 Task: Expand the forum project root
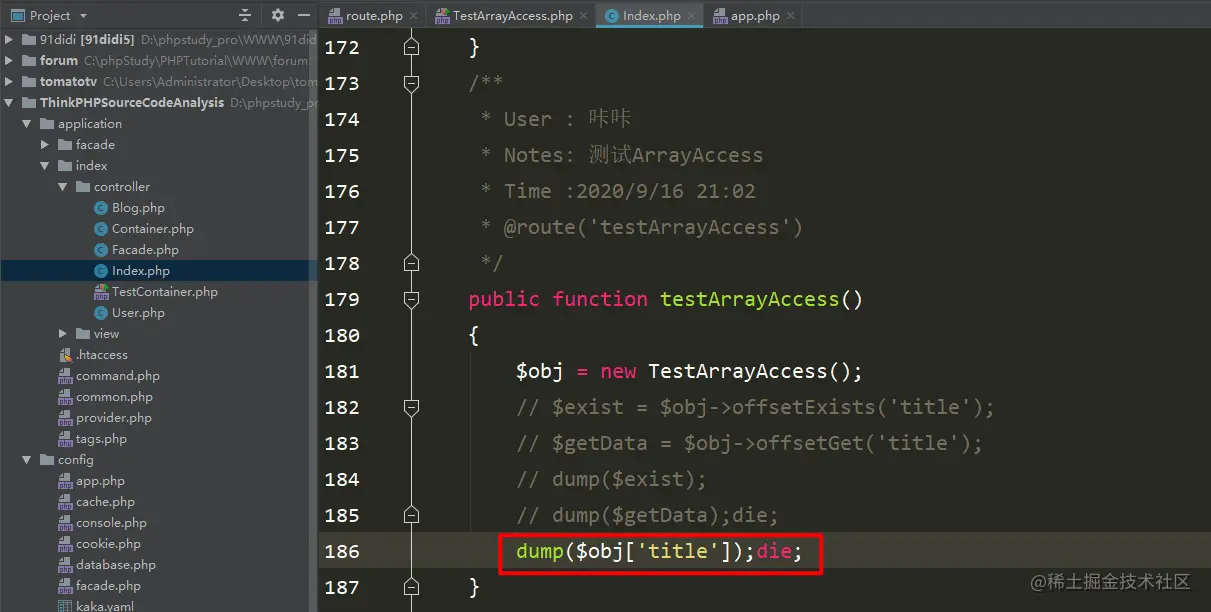pyautogui.click(x=9, y=61)
